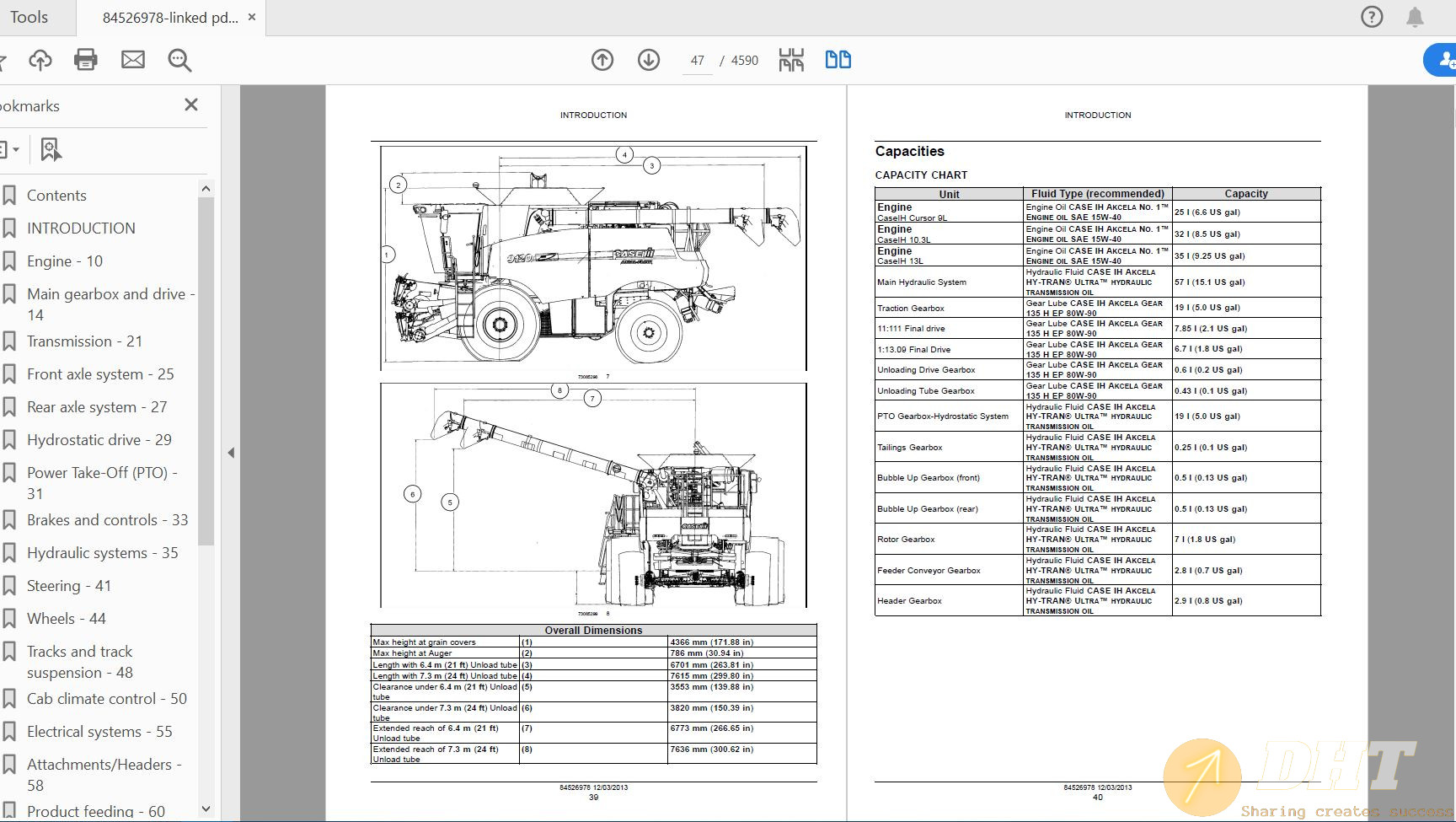
Task: Click bookmark icon beside Front axle system
Action: tap(10, 374)
